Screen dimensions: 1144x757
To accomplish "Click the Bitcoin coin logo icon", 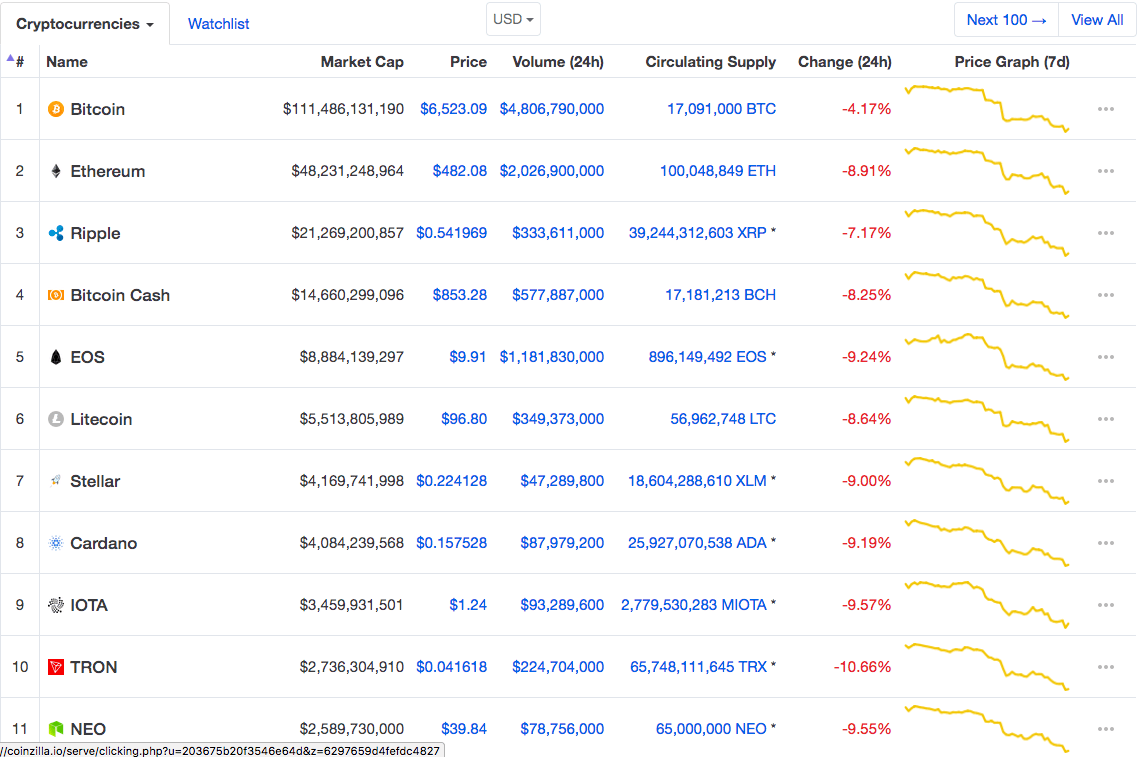I will point(55,109).
